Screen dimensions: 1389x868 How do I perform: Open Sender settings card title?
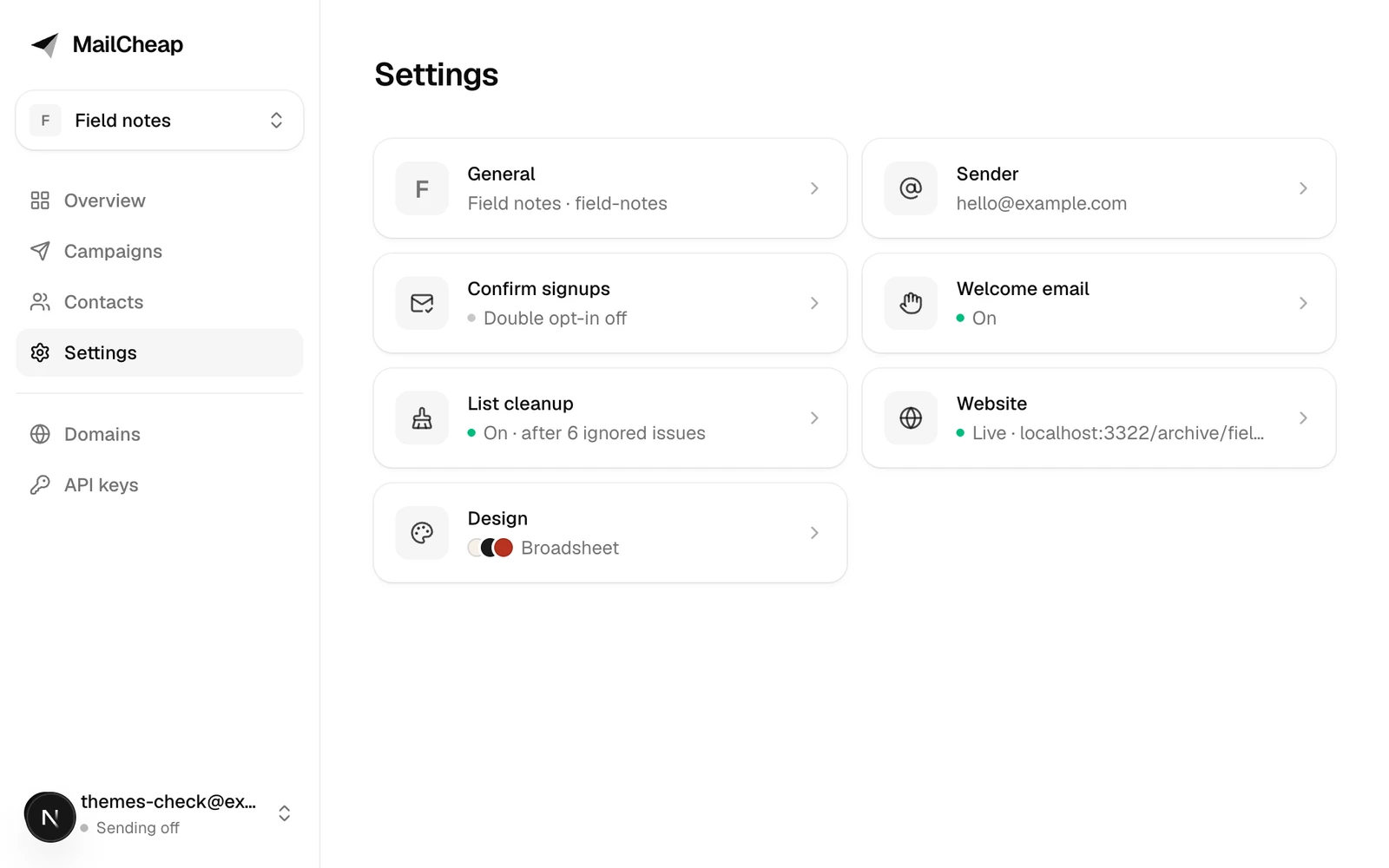[x=987, y=174]
